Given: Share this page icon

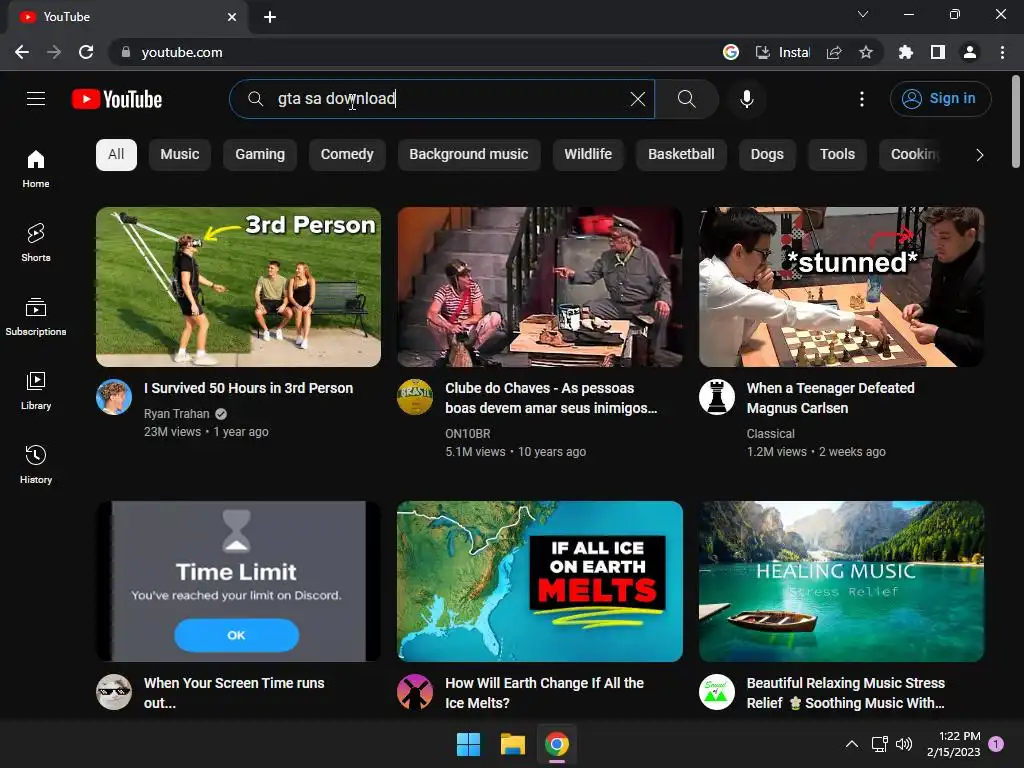Looking at the screenshot, I should coord(834,52).
